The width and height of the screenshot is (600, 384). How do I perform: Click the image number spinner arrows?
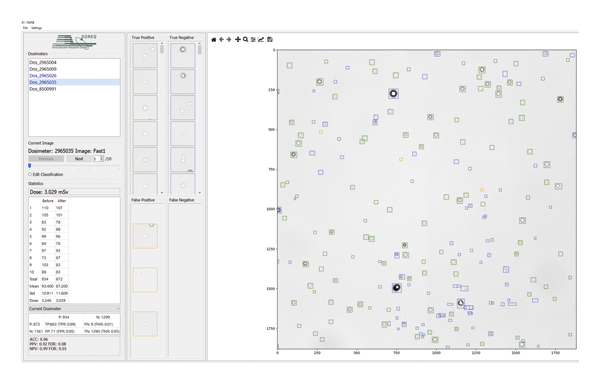102,158
